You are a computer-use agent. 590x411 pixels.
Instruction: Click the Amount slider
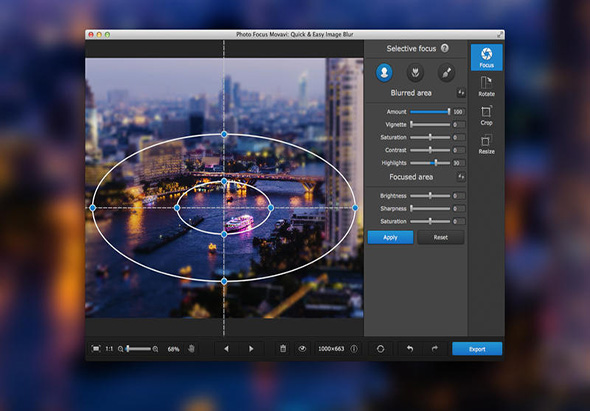pyautogui.click(x=430, y=112)
